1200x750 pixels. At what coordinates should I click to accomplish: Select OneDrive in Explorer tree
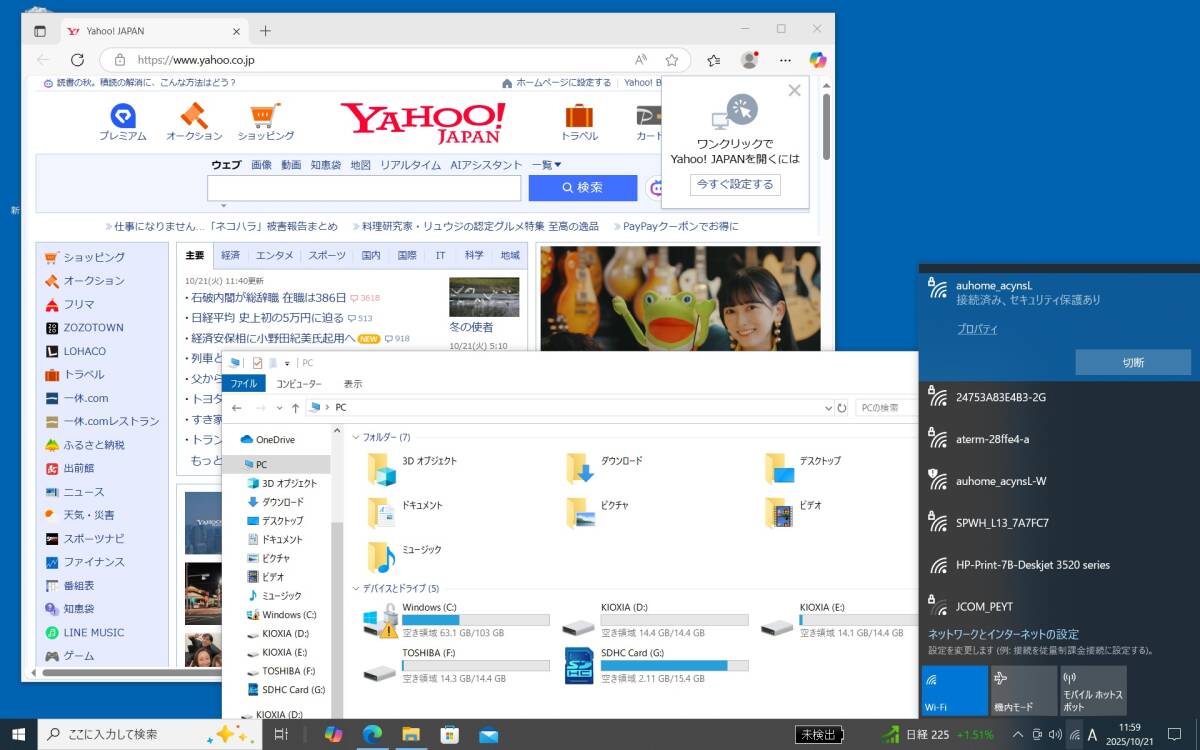click(x=275, y=440)
